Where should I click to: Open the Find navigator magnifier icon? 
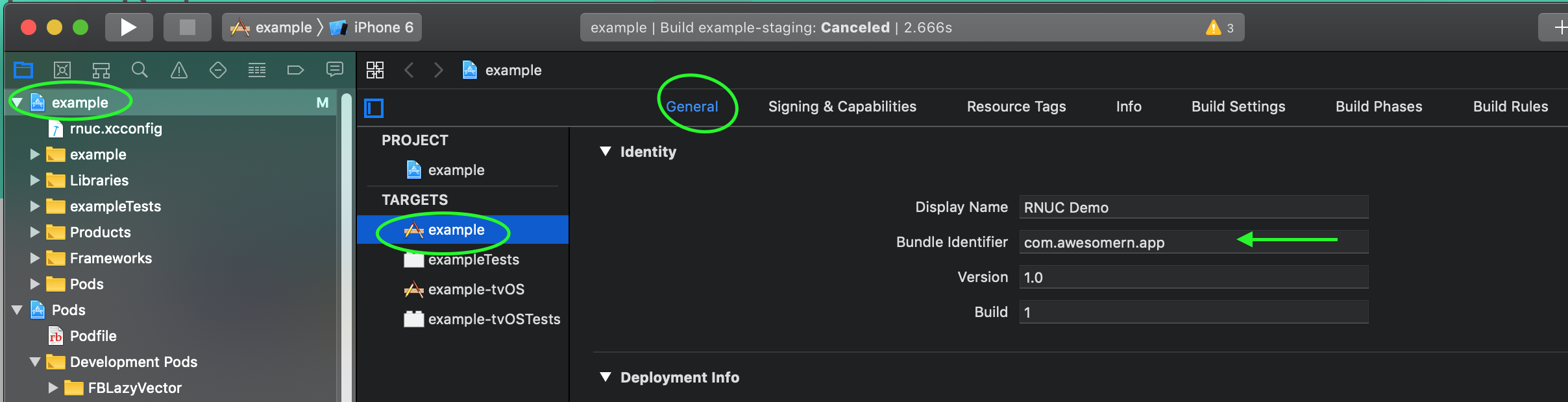(140, 70)
